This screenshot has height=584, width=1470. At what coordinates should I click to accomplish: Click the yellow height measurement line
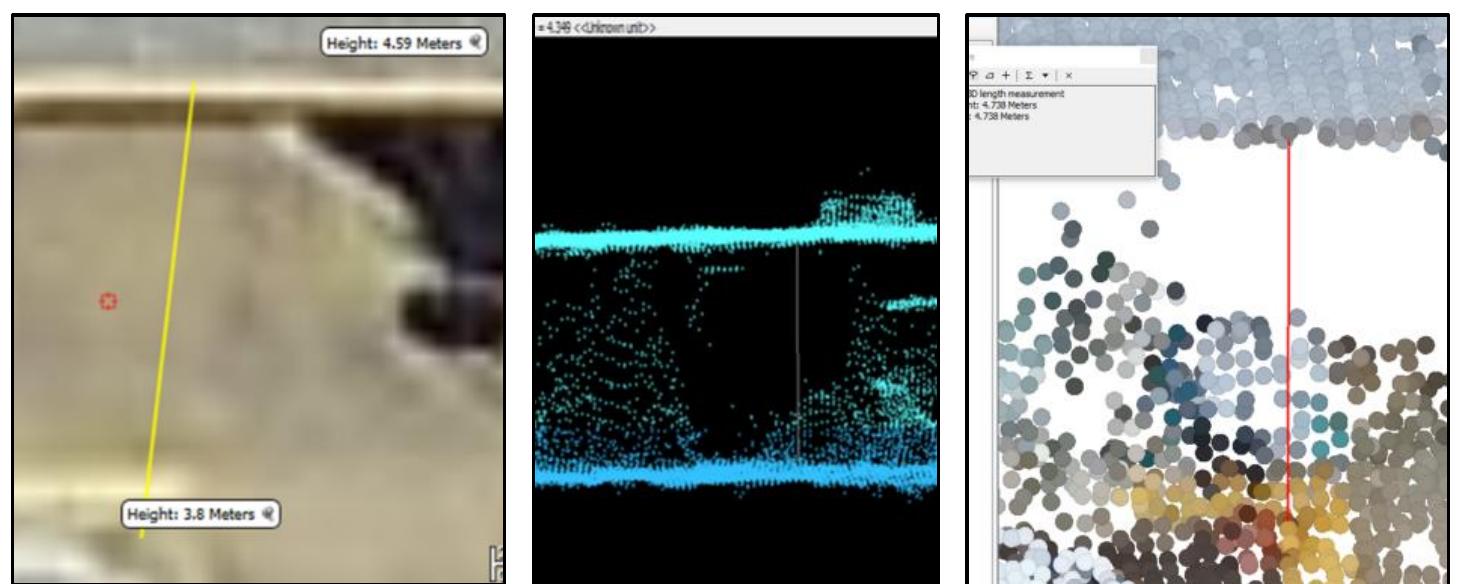tap(167, 310)
